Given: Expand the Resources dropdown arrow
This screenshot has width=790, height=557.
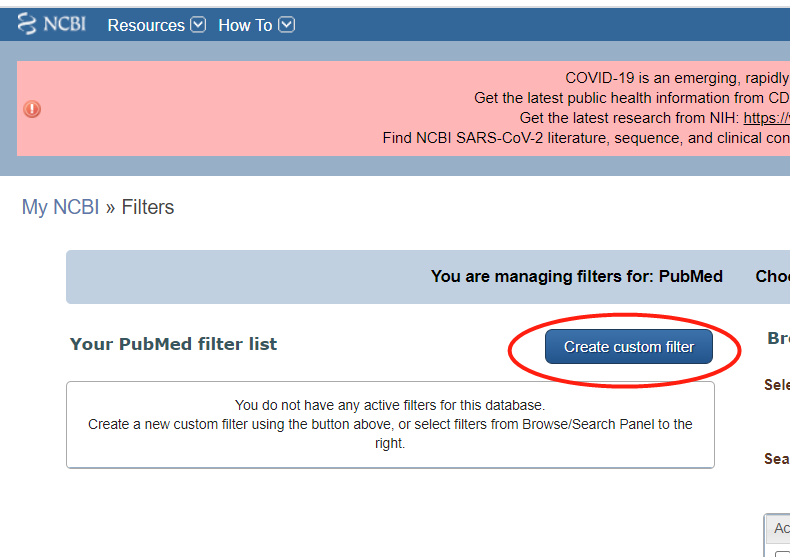Looking at the screenshot, I should [x=198, y=24].
